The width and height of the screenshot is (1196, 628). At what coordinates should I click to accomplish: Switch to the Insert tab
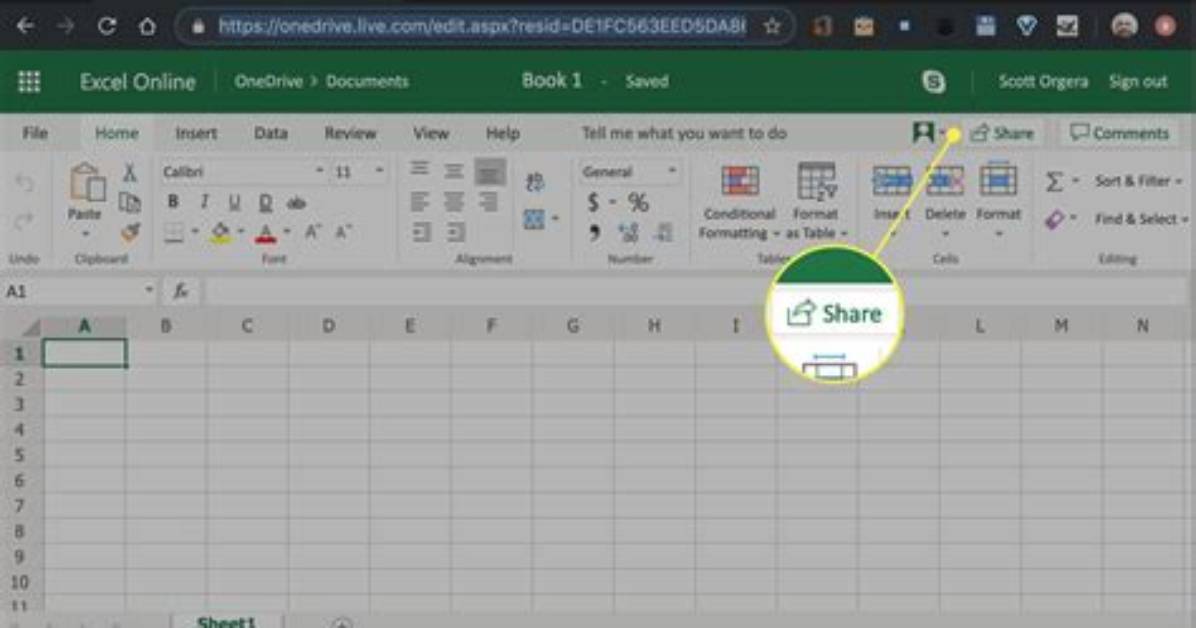tap(196, 134)
